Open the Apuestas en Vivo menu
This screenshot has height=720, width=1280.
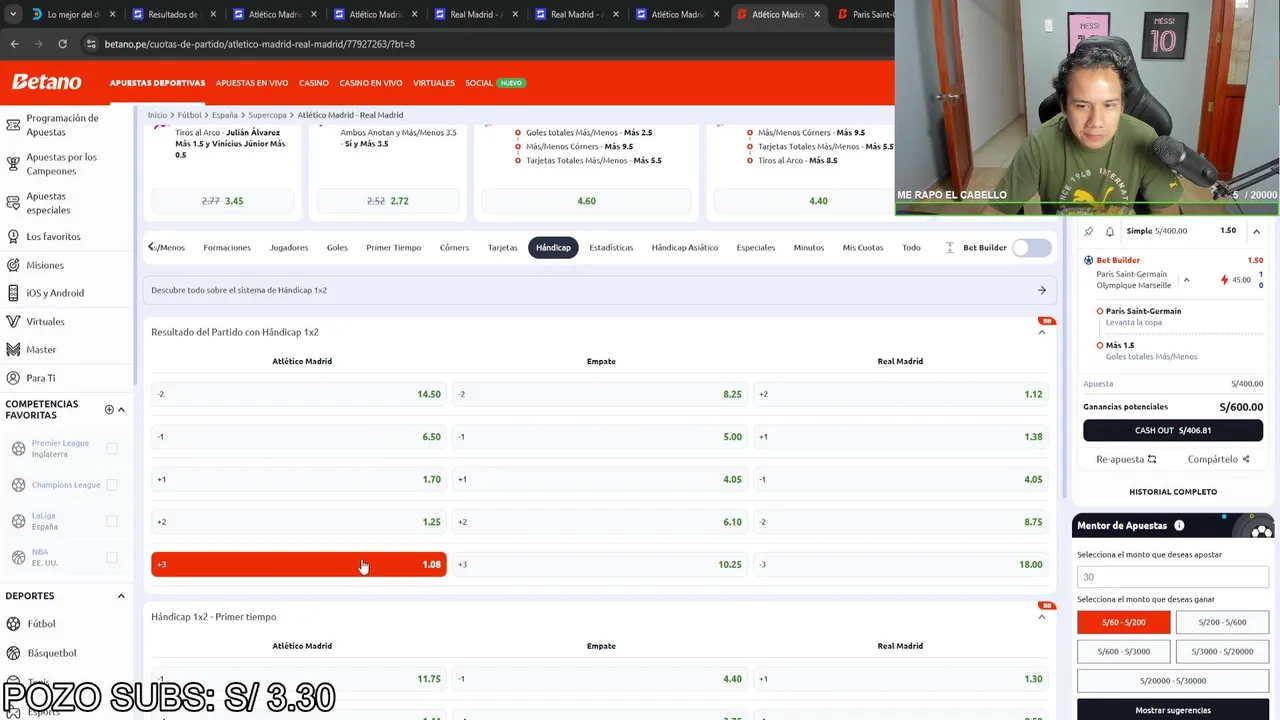coord(252,83)
